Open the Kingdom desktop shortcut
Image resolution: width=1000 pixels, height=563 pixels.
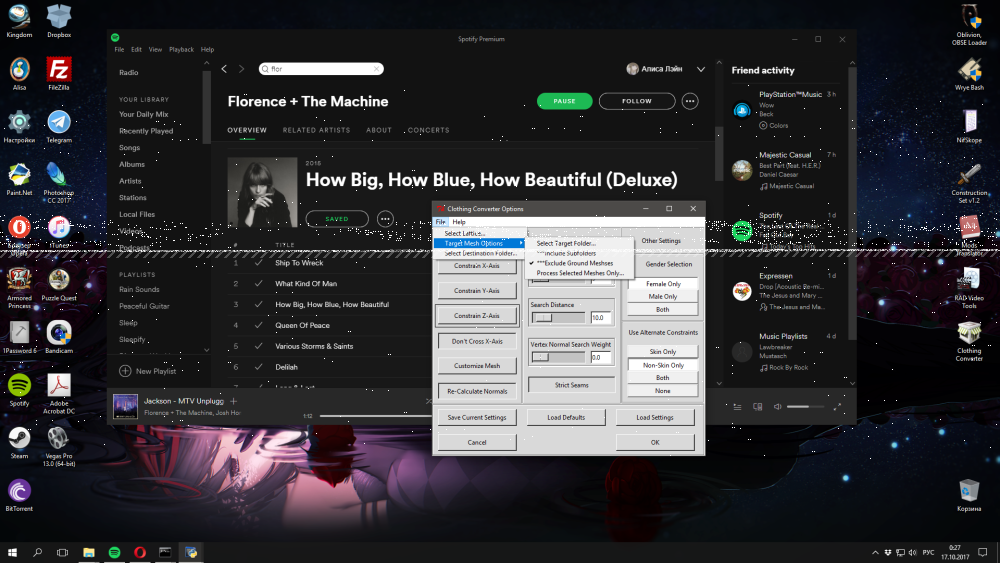click(x=19, y=21)
